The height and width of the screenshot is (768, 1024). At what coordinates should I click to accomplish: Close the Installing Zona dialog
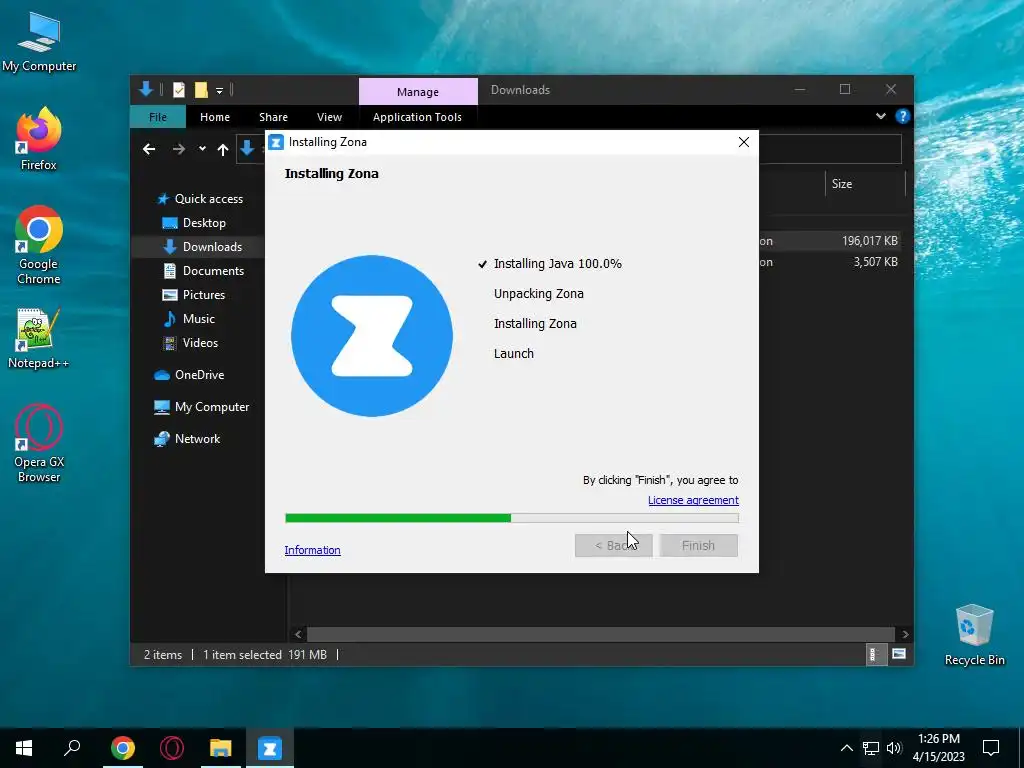[743, 142]
